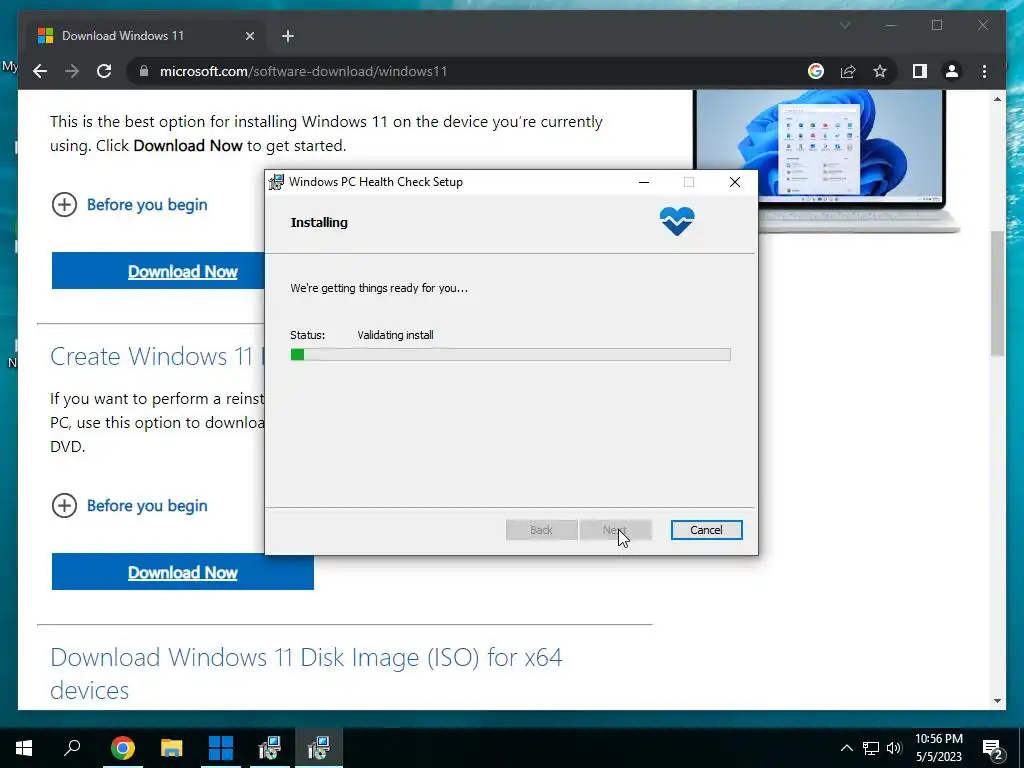Click the Google icon in the address bar
The image size is (1024, 768).
pyautogui.click(x=816, y=71)
